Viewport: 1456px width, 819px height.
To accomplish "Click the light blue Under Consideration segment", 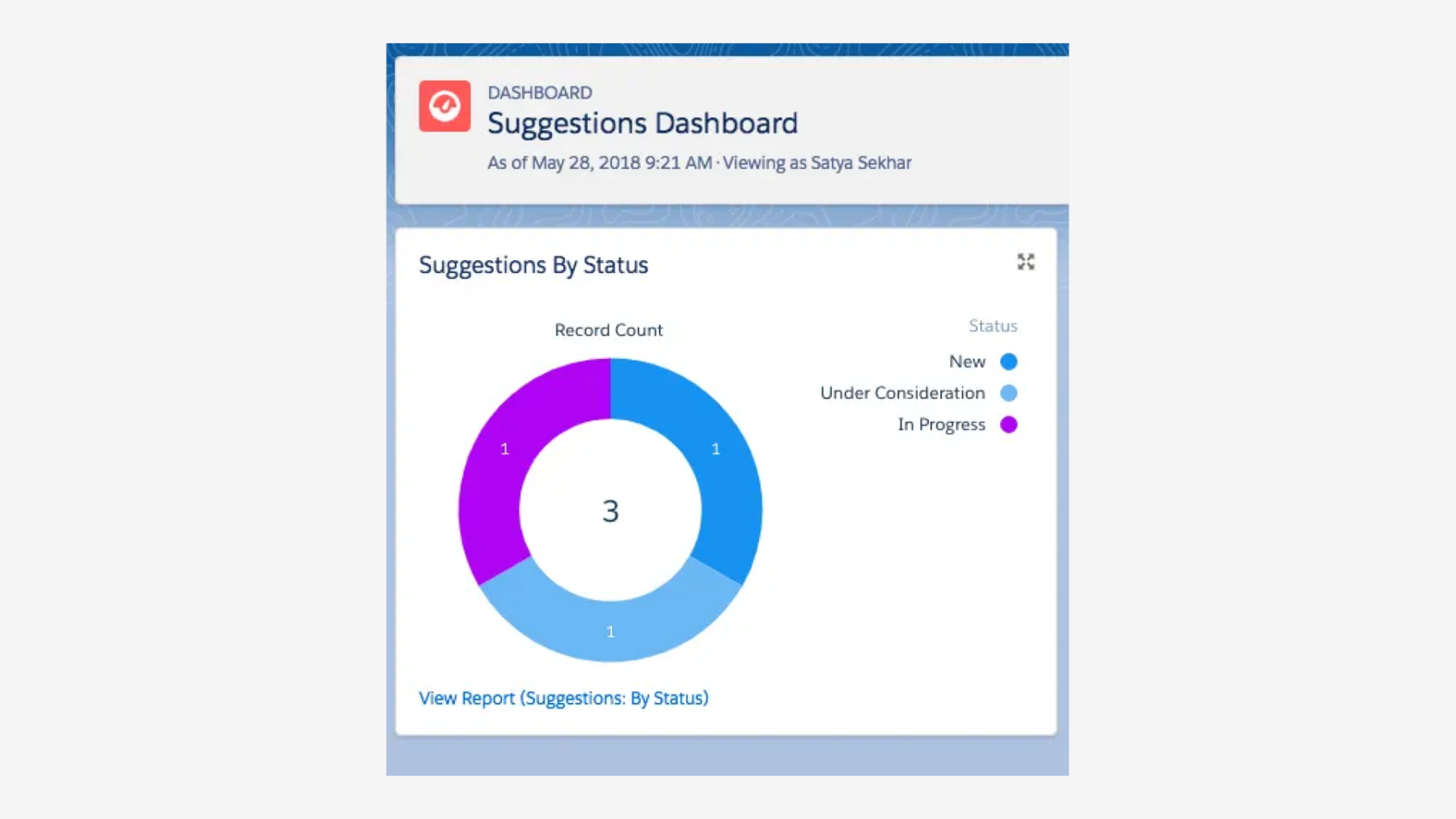I will 610,627.
